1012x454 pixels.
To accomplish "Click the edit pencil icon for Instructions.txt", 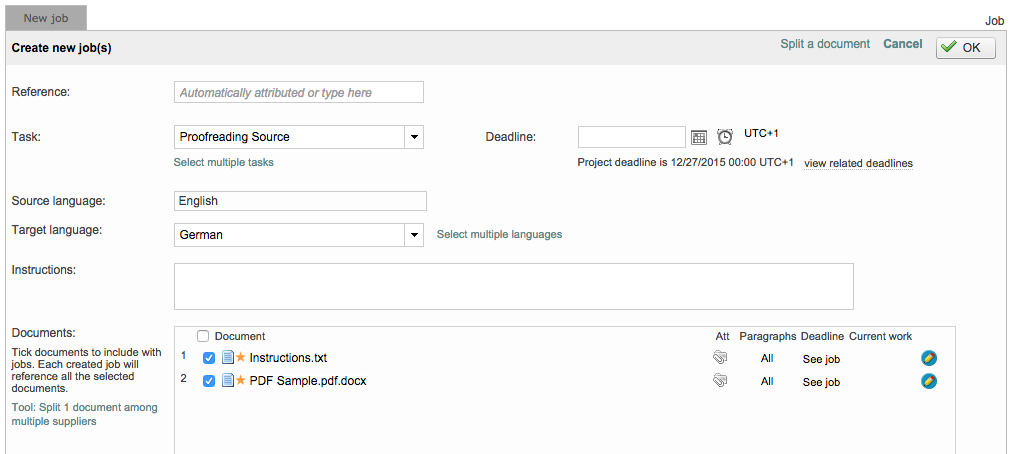I will coord(929,357).
